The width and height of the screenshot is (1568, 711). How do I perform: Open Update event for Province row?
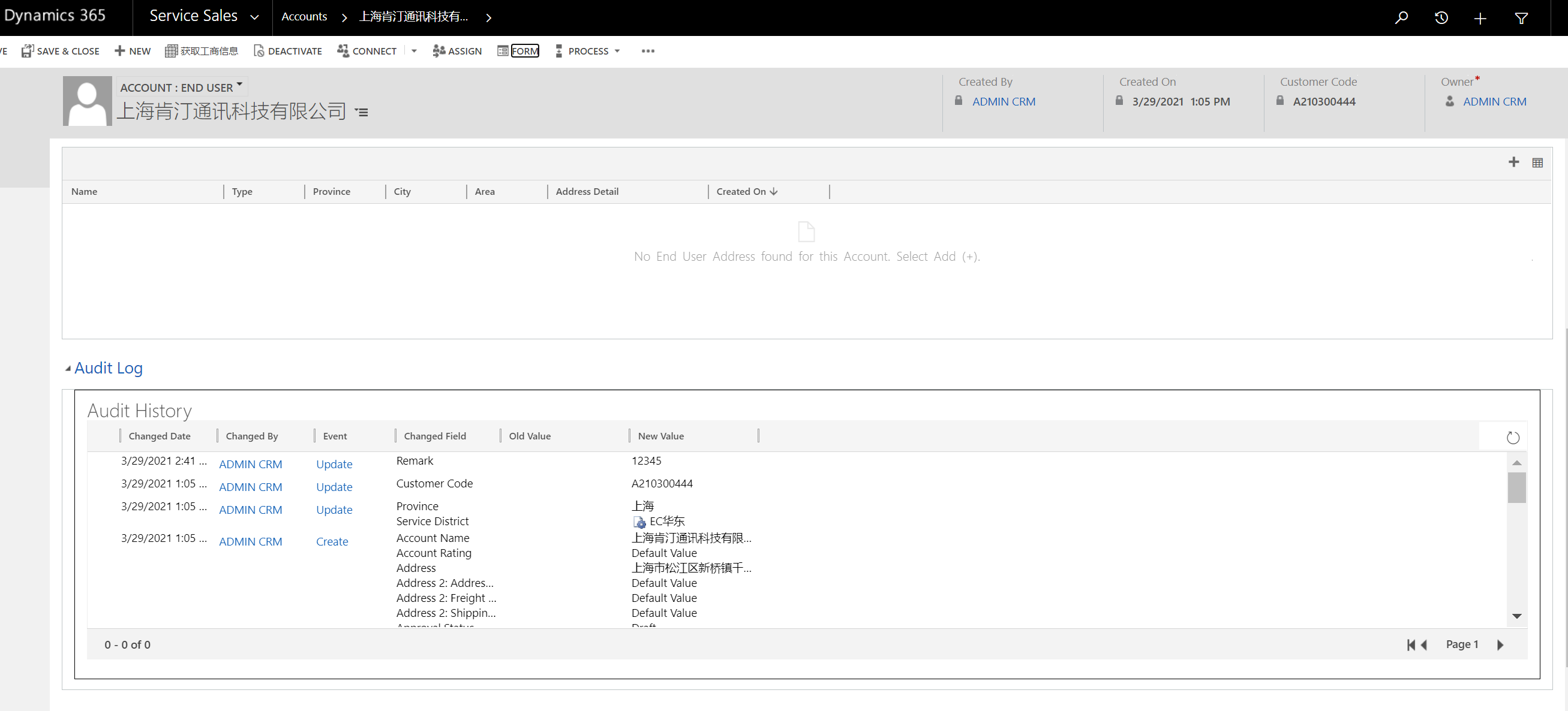(x=334, y=510)
